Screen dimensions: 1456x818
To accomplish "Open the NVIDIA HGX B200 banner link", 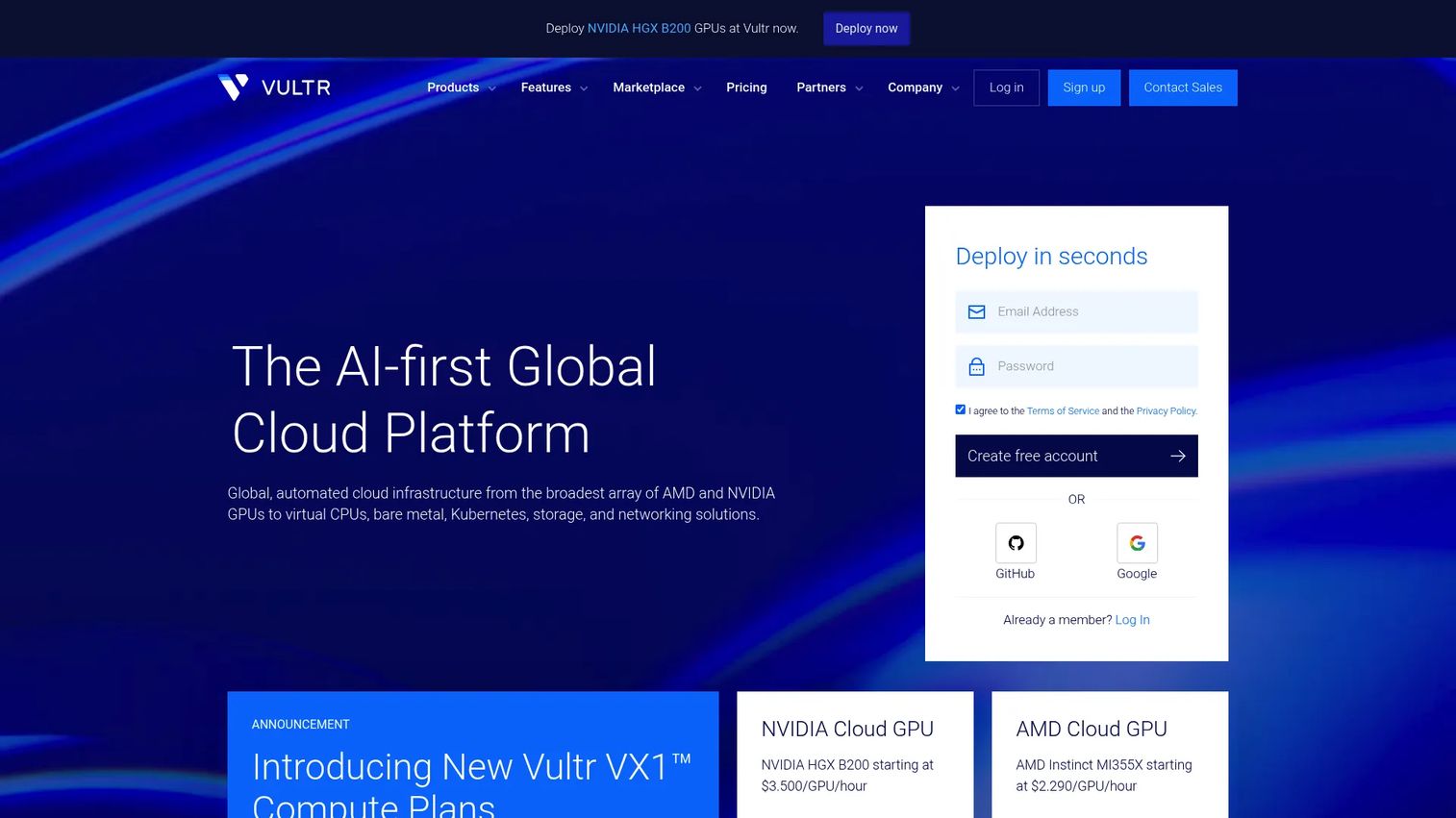I will click(x=640, y=29).
